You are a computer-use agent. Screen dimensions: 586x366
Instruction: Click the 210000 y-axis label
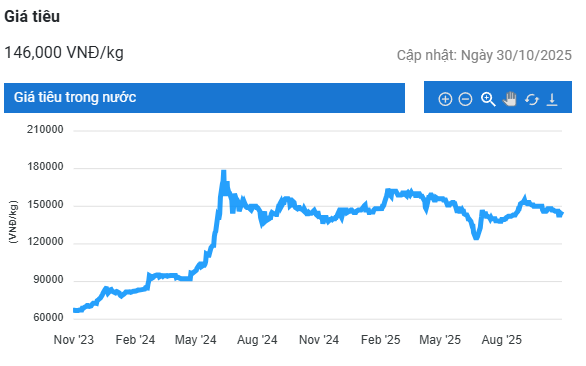point(45,129)
